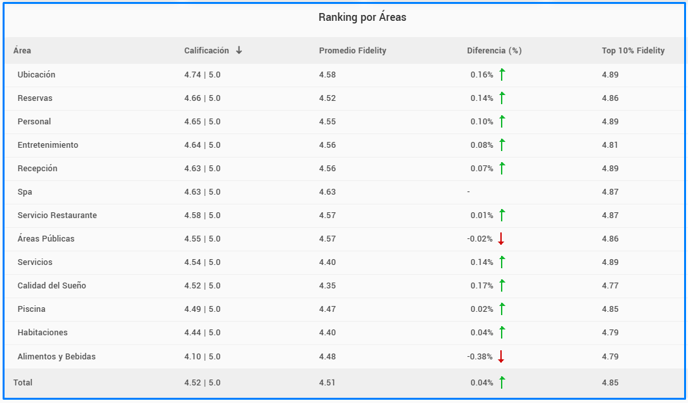Select the Servicio Restaurante row
The width and height of the screenshot is (688, 403).
click(x=57, y=215)
